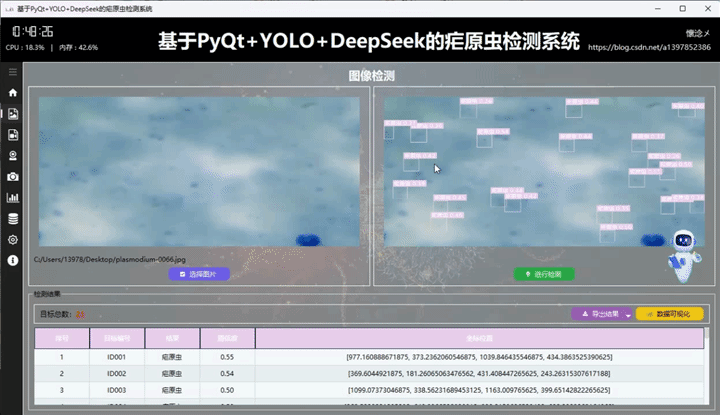Click the result cell in row ID002
The height and width of the screenshot is (415, 720).
coord(172,373)
